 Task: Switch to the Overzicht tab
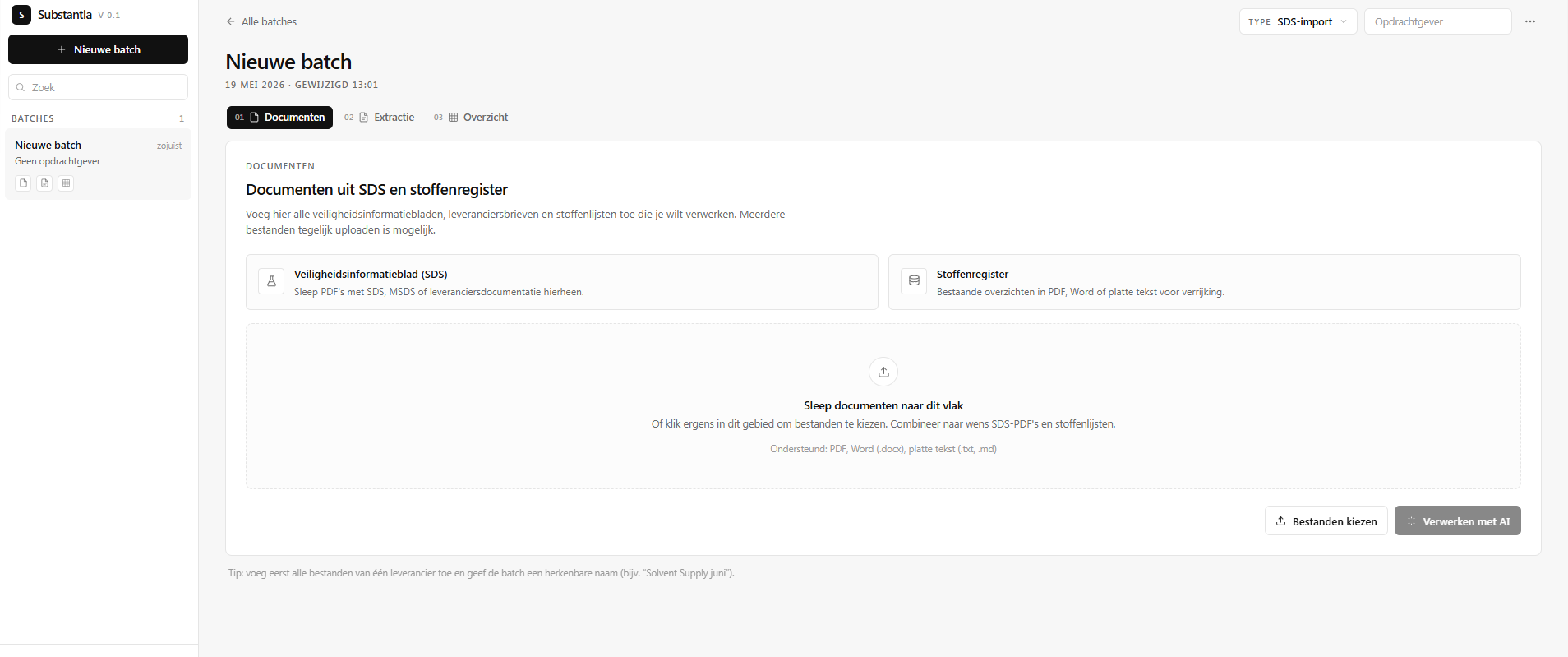(x=471, y=118)
